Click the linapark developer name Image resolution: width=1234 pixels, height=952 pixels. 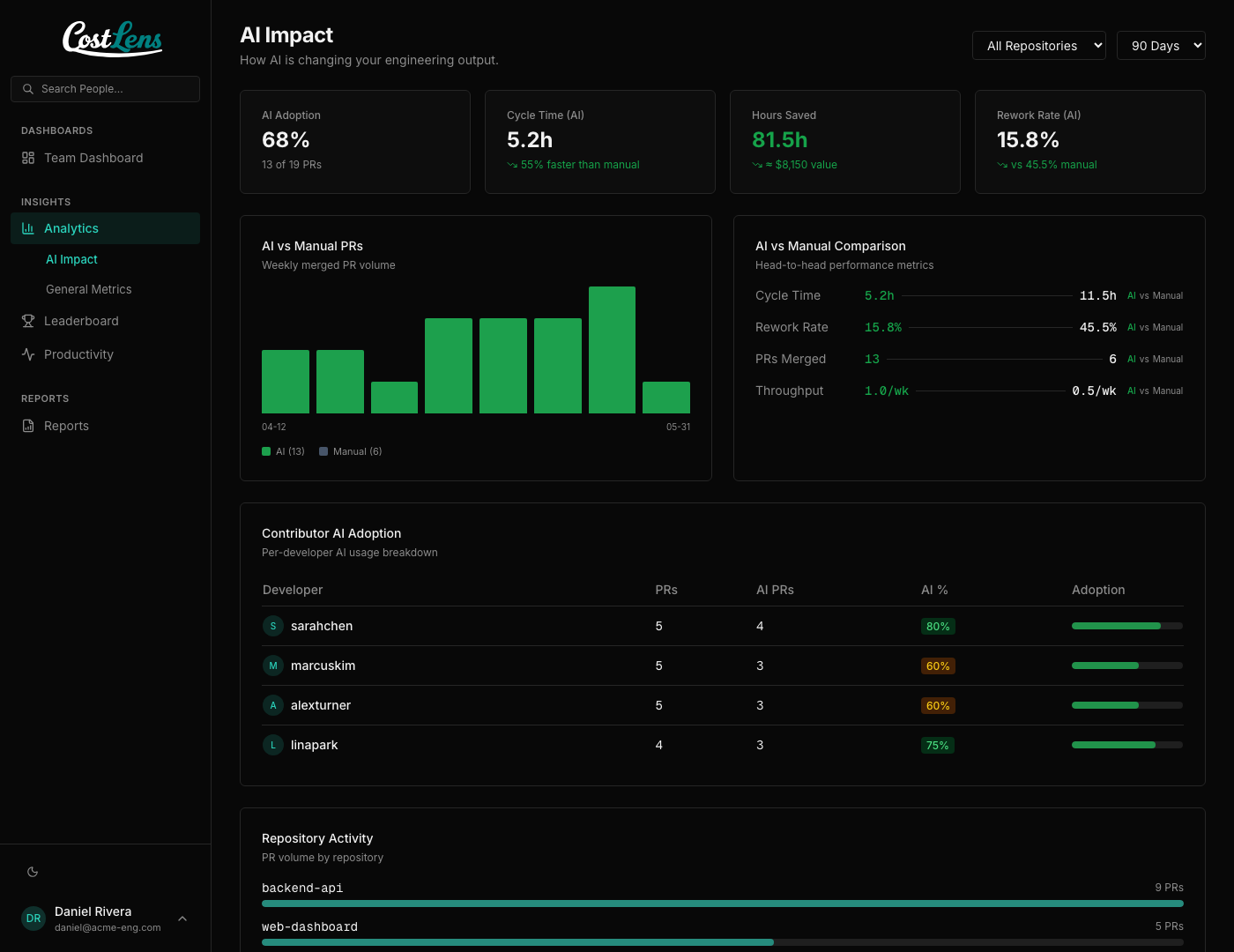coord(315,745)
